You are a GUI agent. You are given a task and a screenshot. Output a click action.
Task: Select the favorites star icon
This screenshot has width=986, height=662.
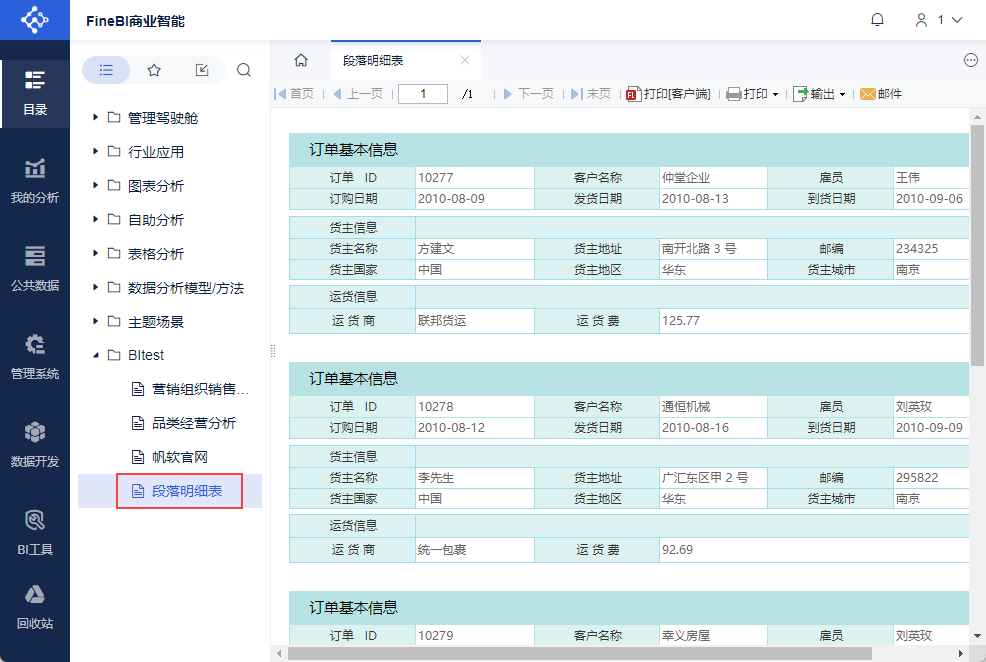155,70
